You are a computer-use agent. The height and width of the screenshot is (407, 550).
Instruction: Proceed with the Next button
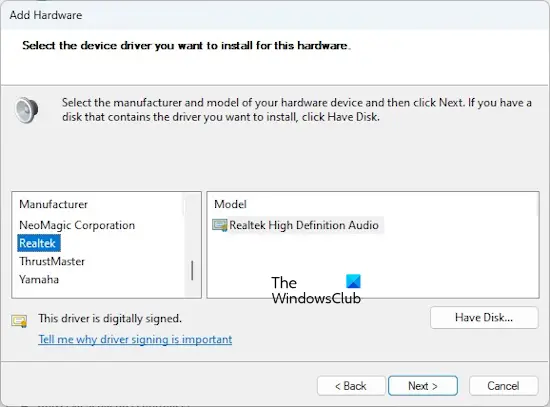coord(423,386)
